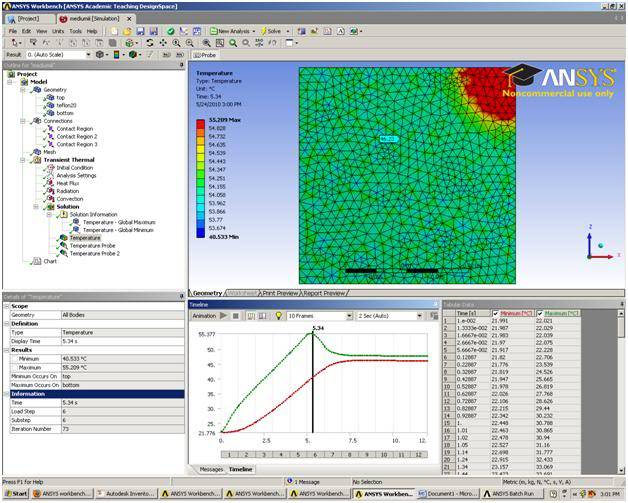The image size is (628, 503).
Task: Switch to Autodesk Inventor taskbar item
Action: [126, 493]
